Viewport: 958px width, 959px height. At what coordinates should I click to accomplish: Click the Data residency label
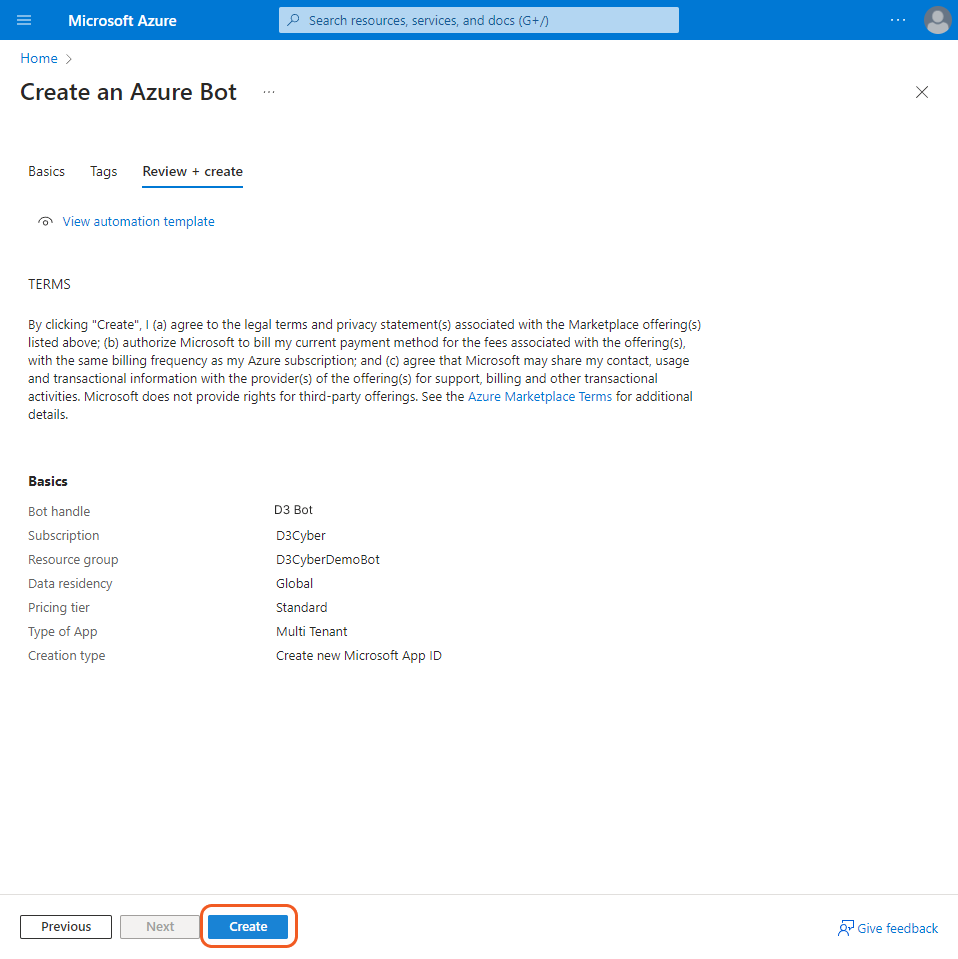pos(70,583)
